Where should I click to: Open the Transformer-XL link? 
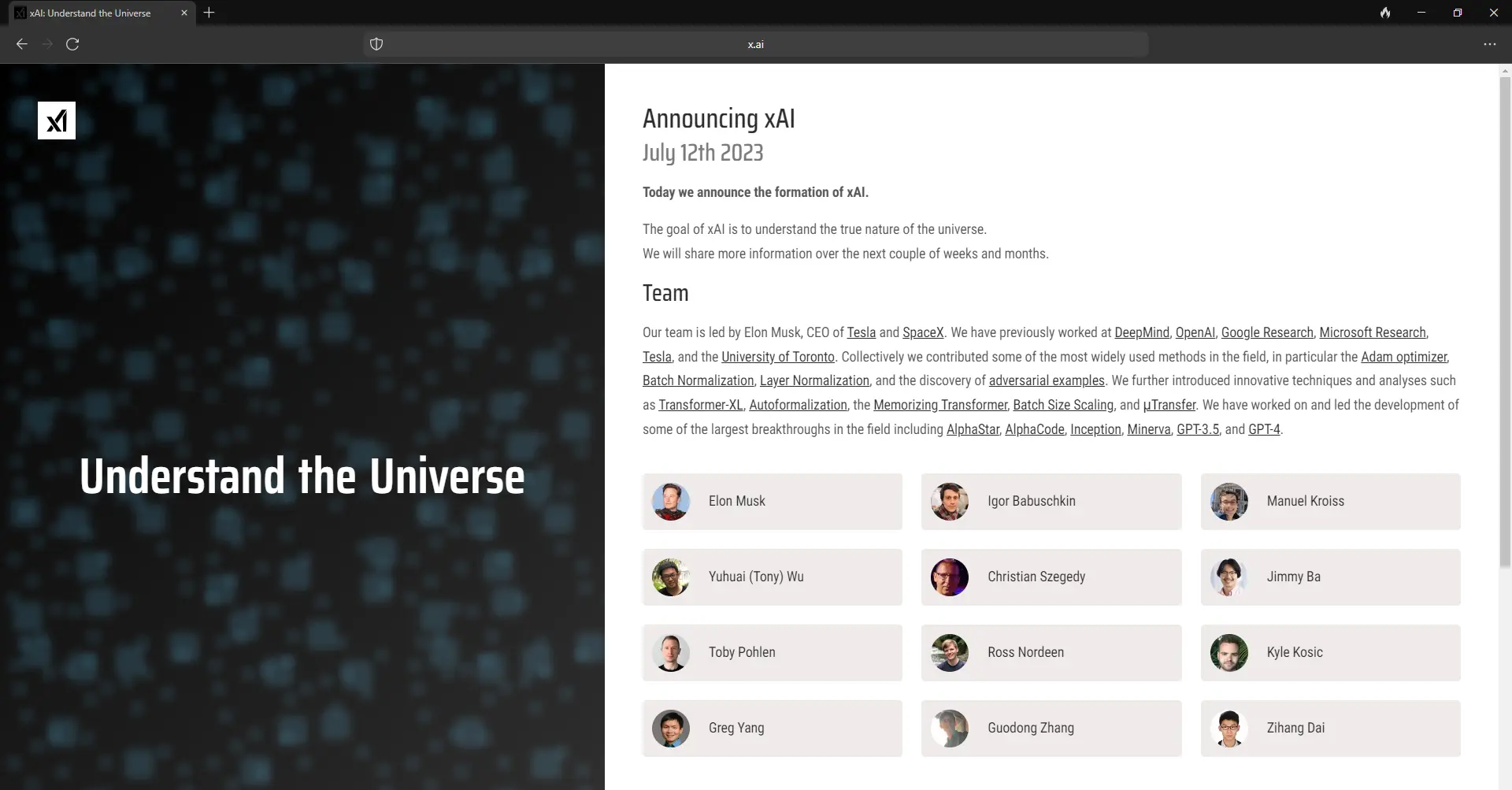click(701, 405)
